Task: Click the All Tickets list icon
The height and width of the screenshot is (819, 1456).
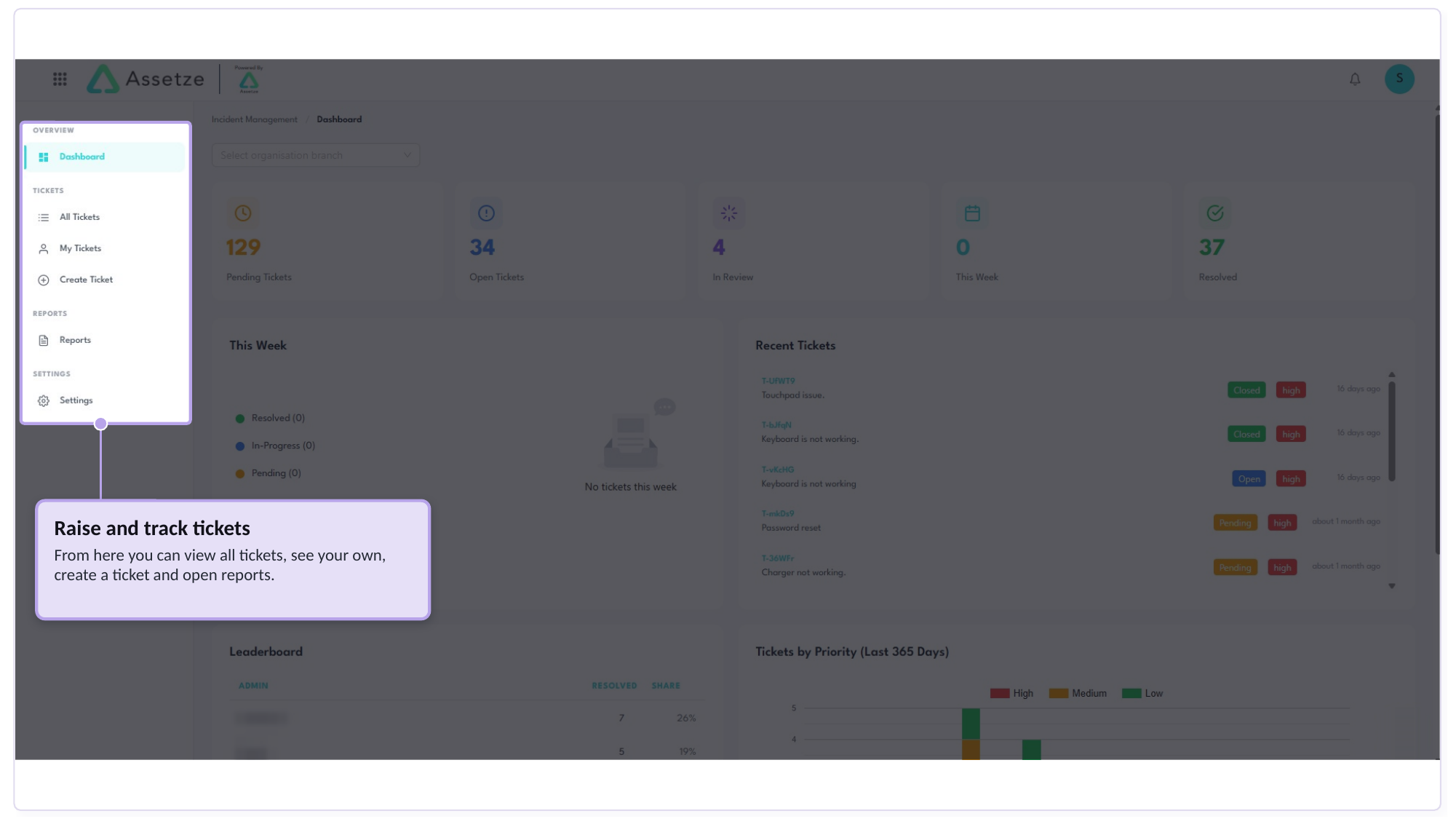Action: (x=44, y=218)
